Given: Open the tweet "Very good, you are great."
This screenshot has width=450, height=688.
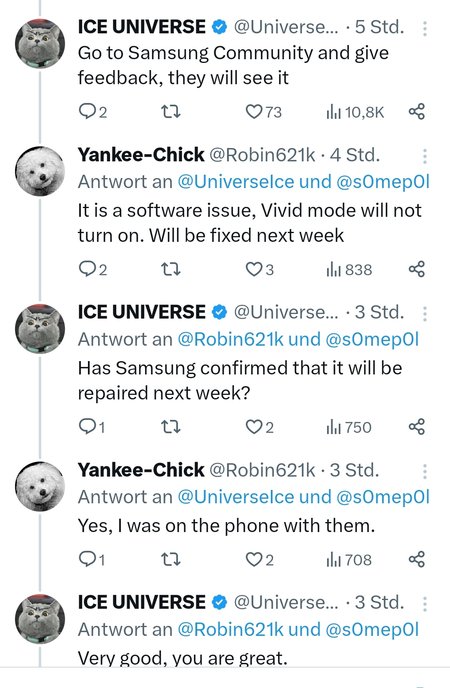Looking at the screenshot, I should pos(182,658).
